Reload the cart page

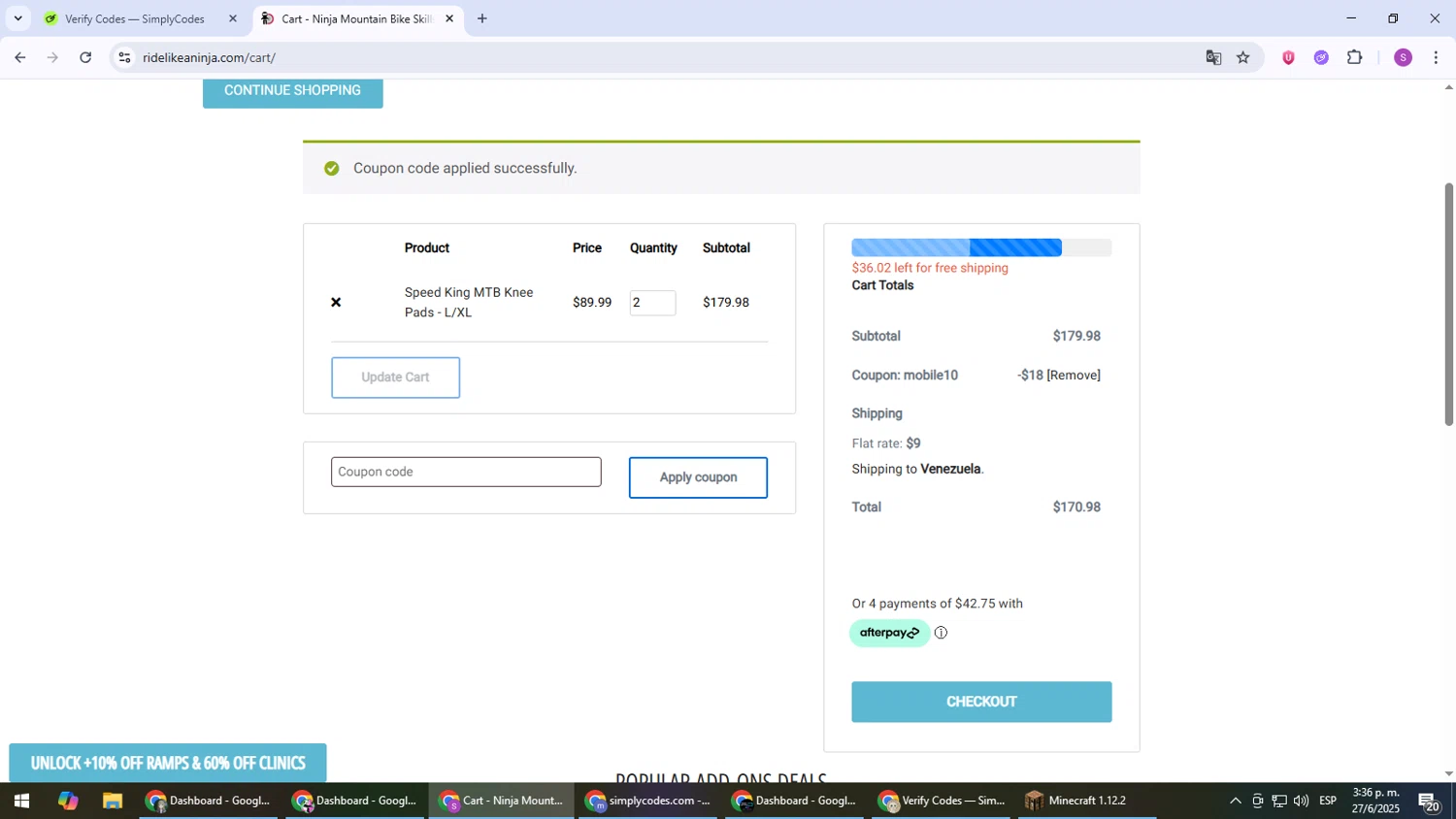tap(85, 57)
